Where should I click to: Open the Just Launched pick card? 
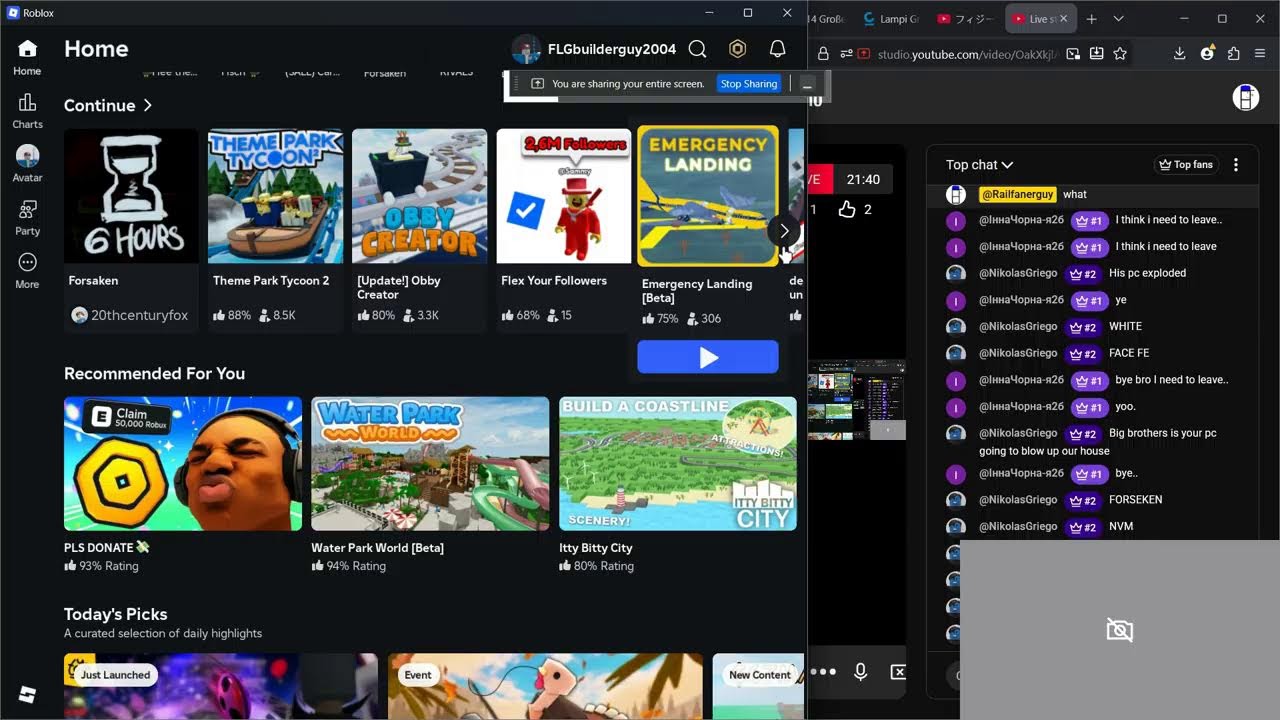click(x=221, y=686)
